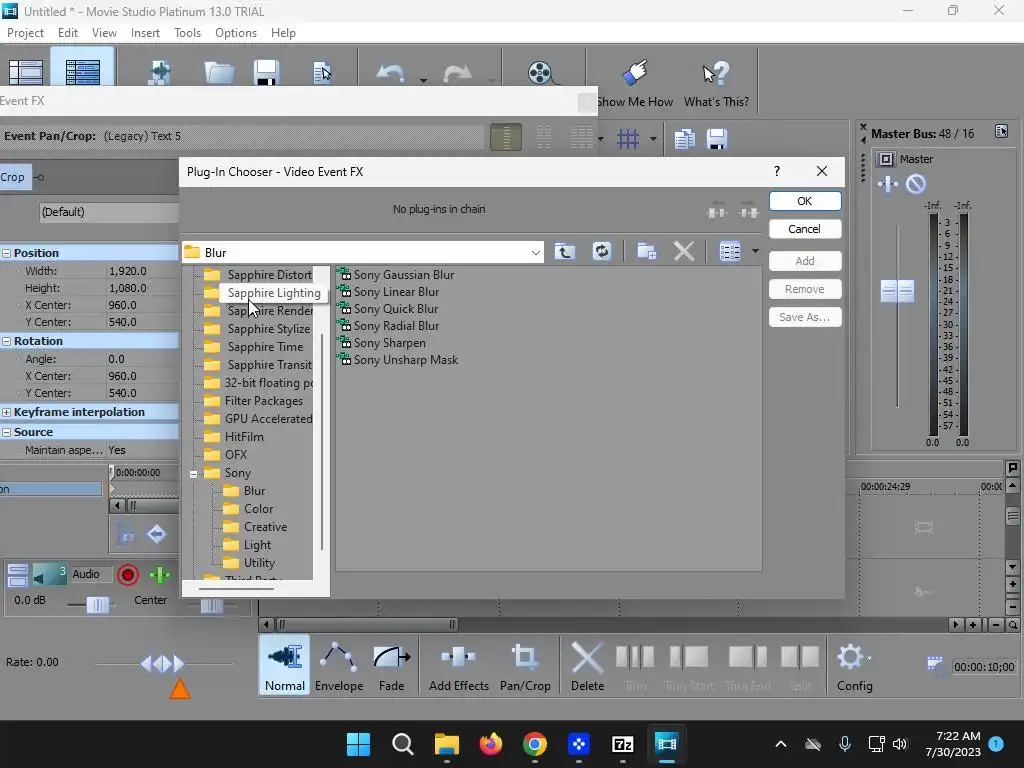
Task: Click the Save As... button
Action: 805,317
